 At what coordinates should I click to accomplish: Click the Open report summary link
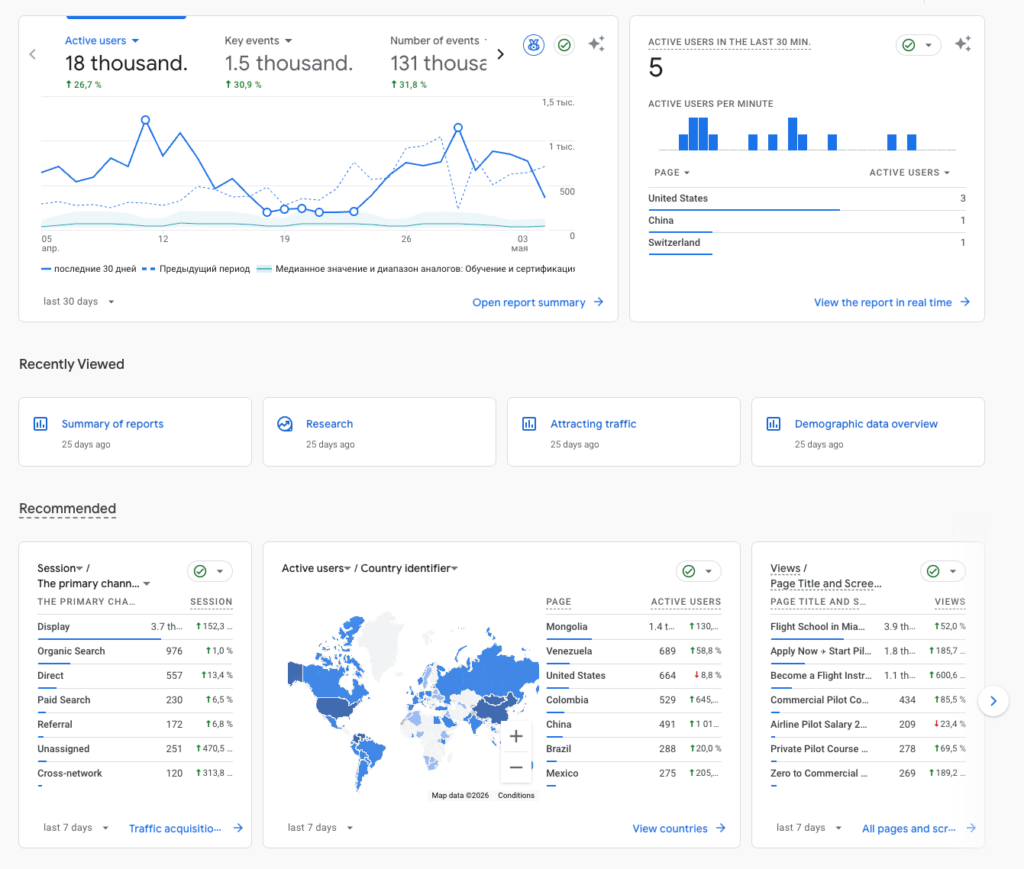coord(537,302)
